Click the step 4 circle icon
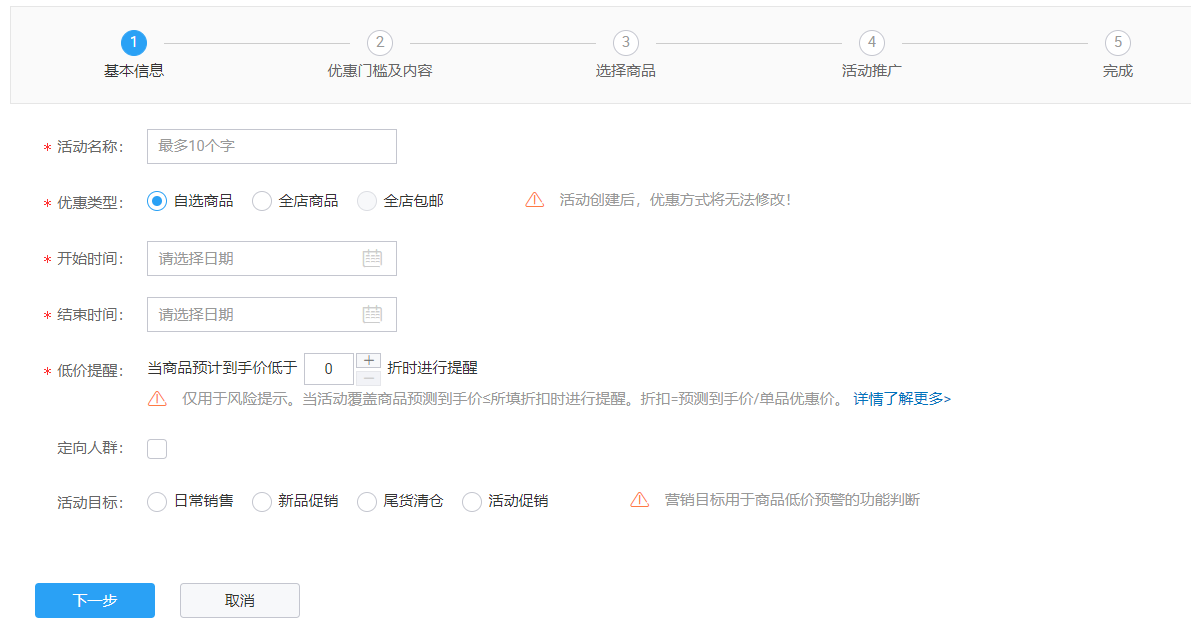 (872, 43)
